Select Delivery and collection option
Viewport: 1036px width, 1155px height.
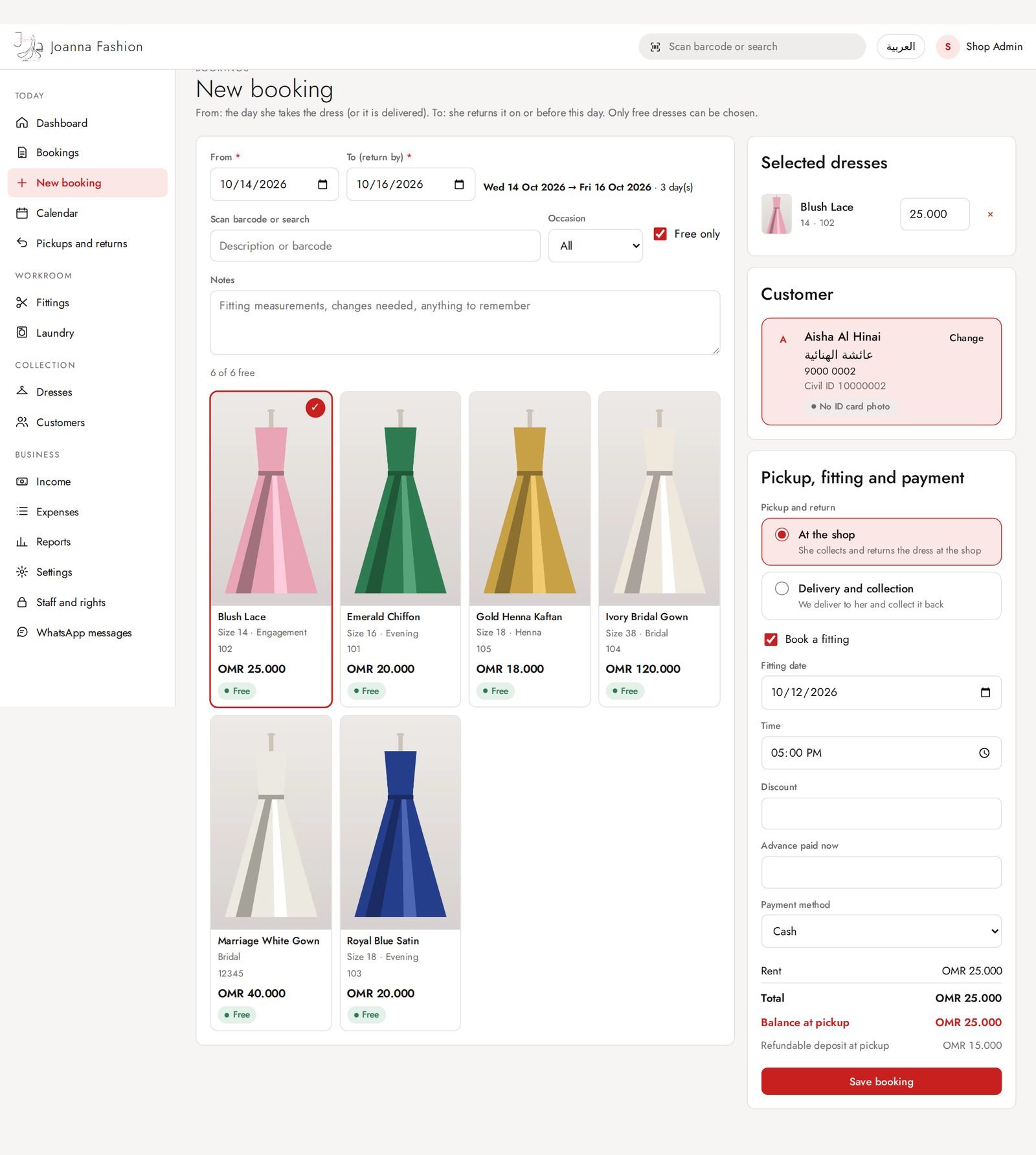point(881,596)
